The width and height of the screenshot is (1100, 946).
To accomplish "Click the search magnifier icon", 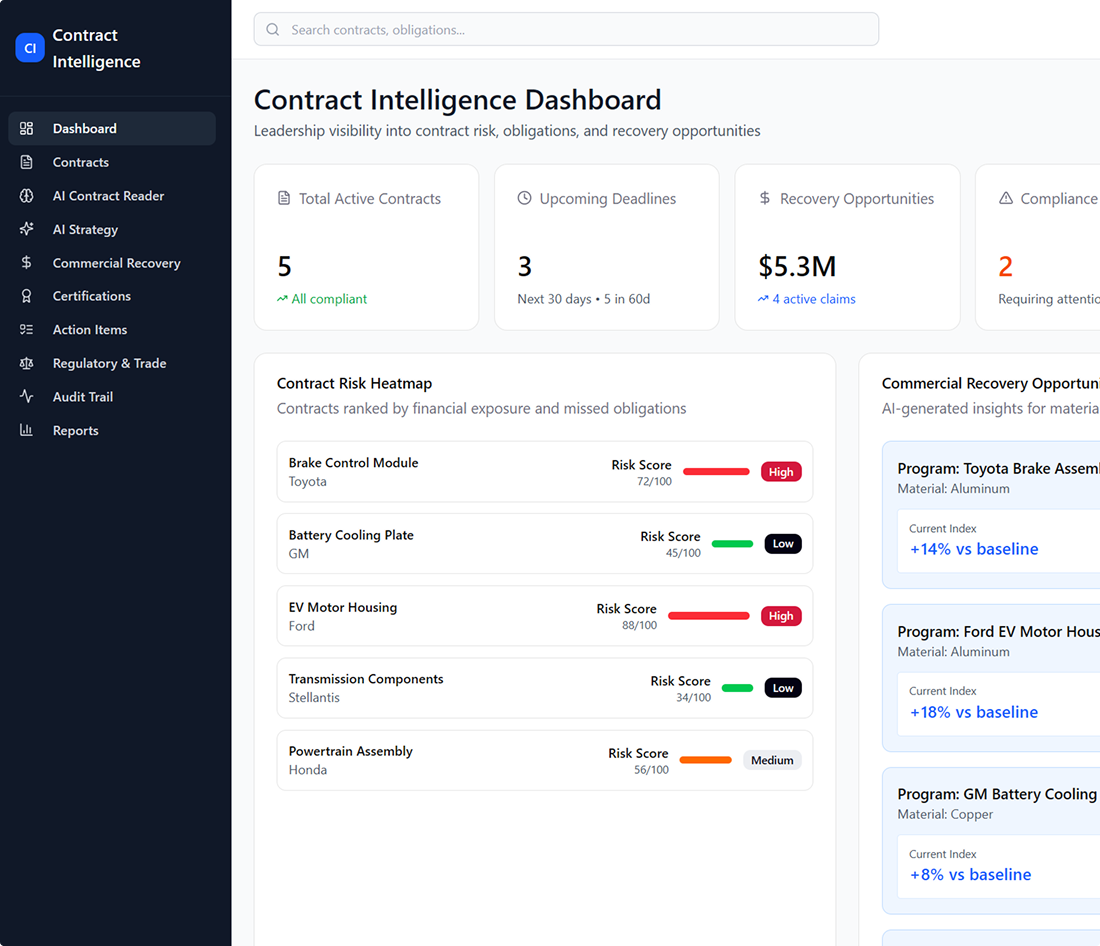I will (273, 29).
